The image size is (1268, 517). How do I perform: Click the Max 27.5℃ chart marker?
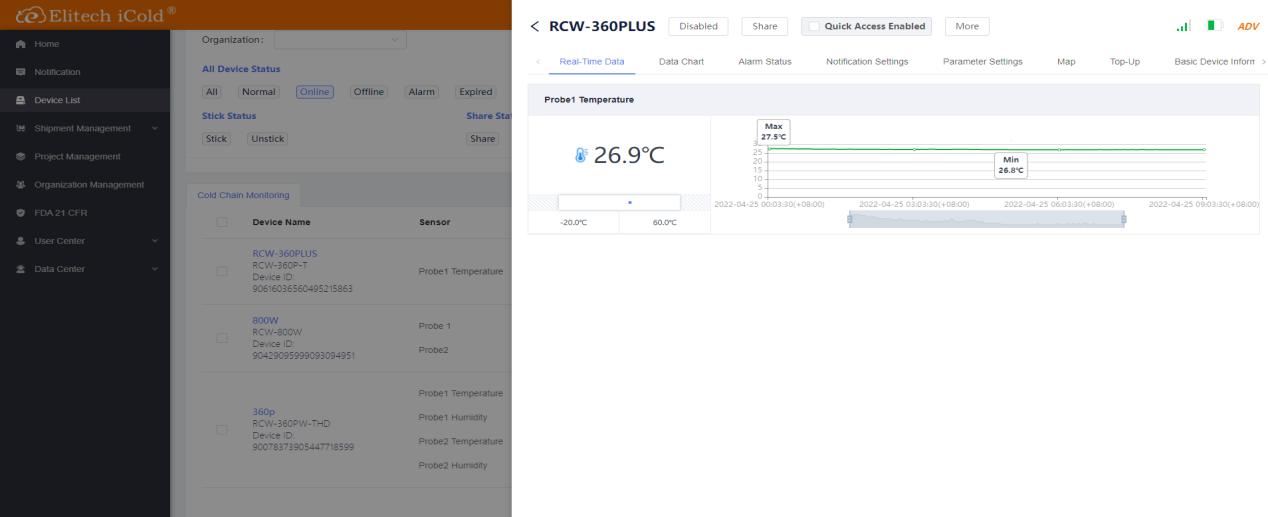pos(774,131)
